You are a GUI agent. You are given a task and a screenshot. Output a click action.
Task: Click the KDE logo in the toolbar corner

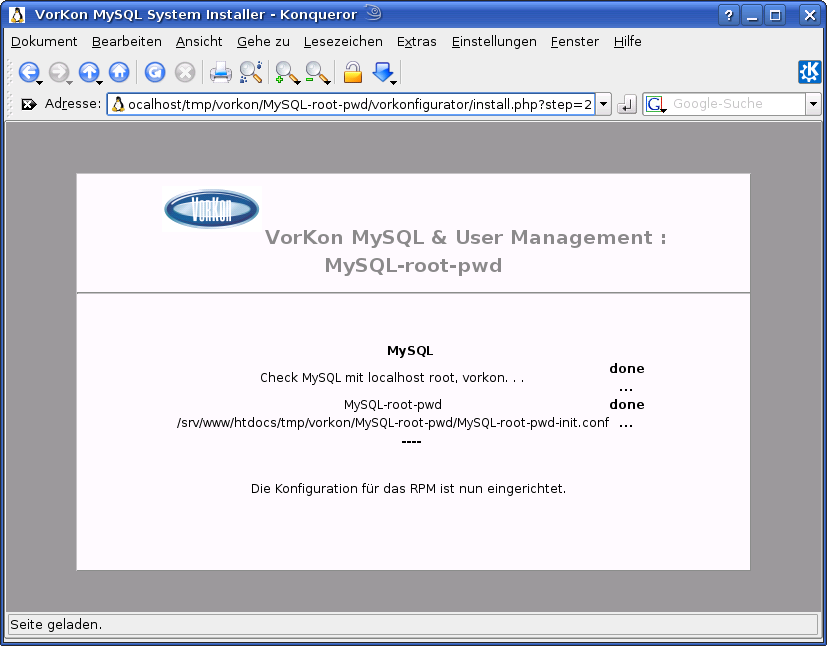click(810, 71)
